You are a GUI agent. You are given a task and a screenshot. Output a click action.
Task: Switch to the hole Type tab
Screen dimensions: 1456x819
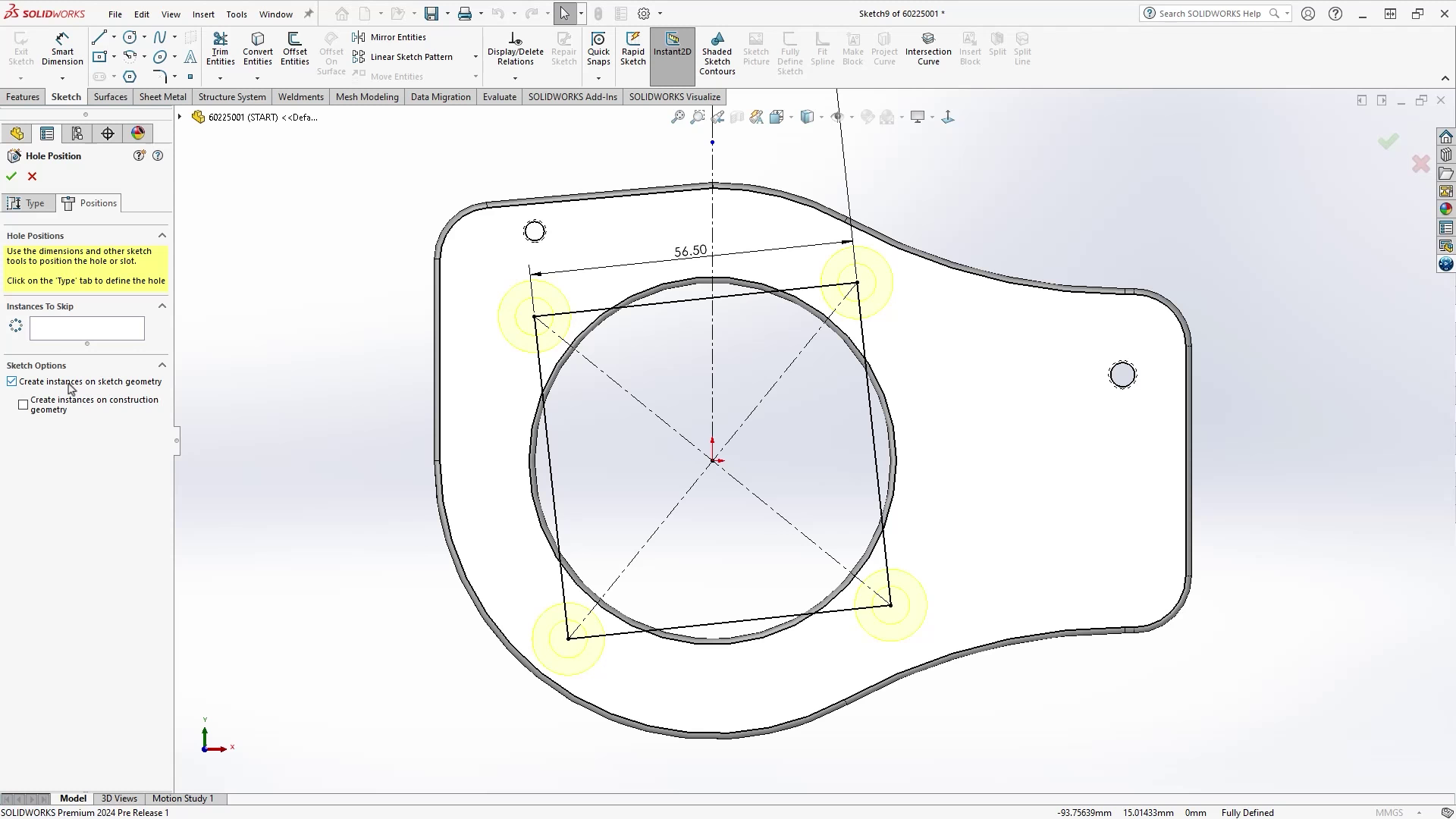[x=27, y=203]
